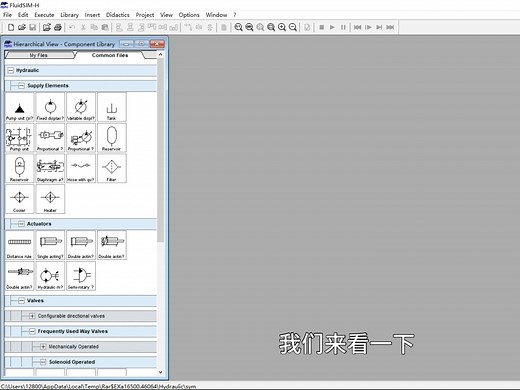Reset simulation to the beginning
Screen dimensions: 520x390
357,27
